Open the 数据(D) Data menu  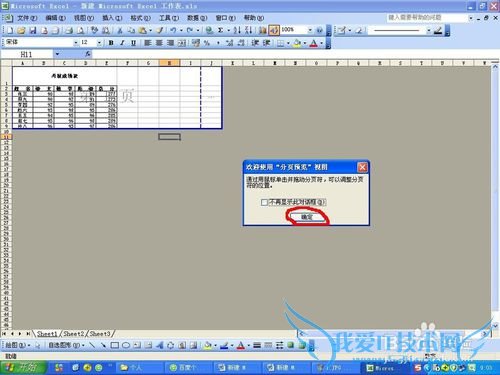click(197, 18)
